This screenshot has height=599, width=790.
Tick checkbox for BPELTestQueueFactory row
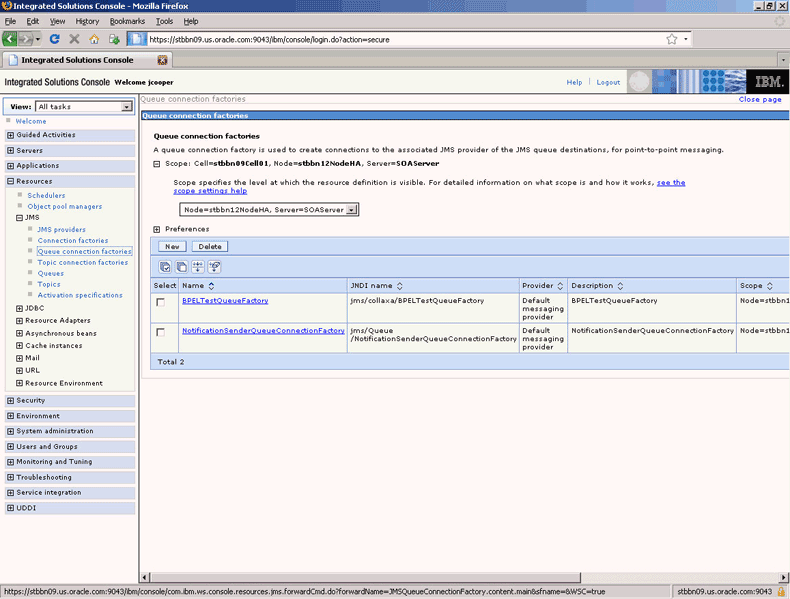pyautogui.click(x=160, y=302)
